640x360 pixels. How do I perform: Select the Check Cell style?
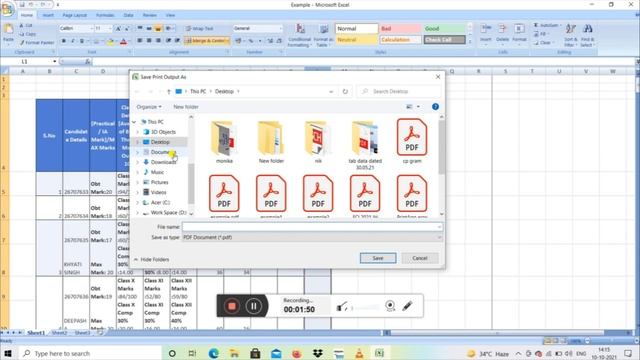444,40
